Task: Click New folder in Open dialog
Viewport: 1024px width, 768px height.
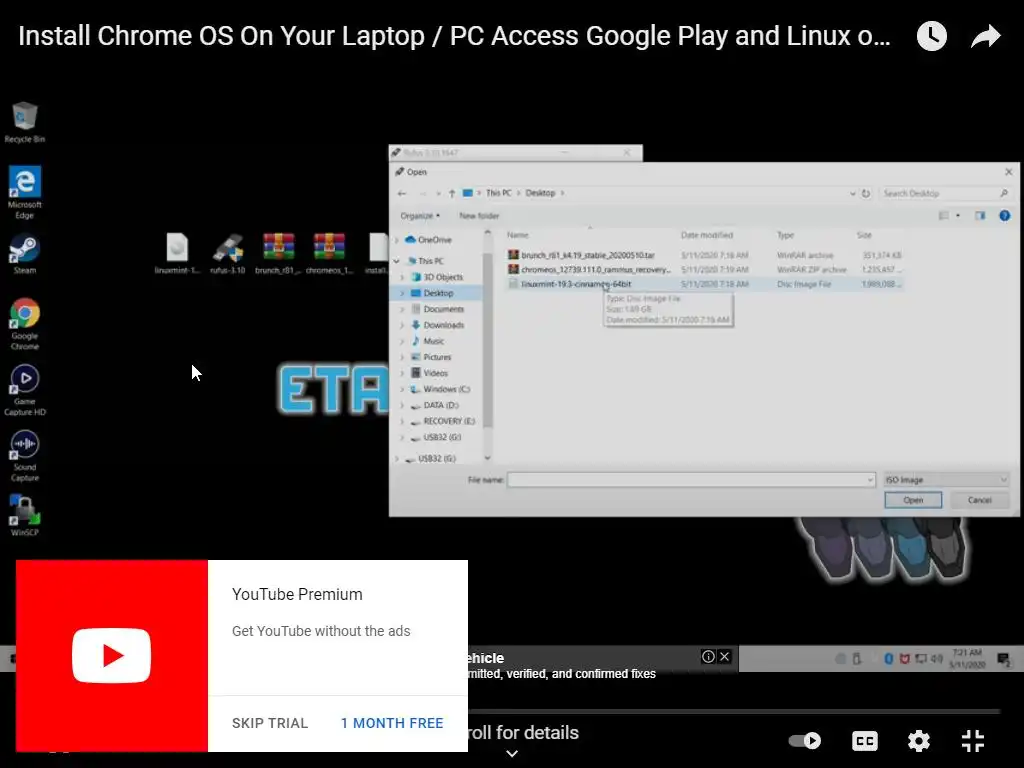Action: pyautogui.click(x=479, y=216)
